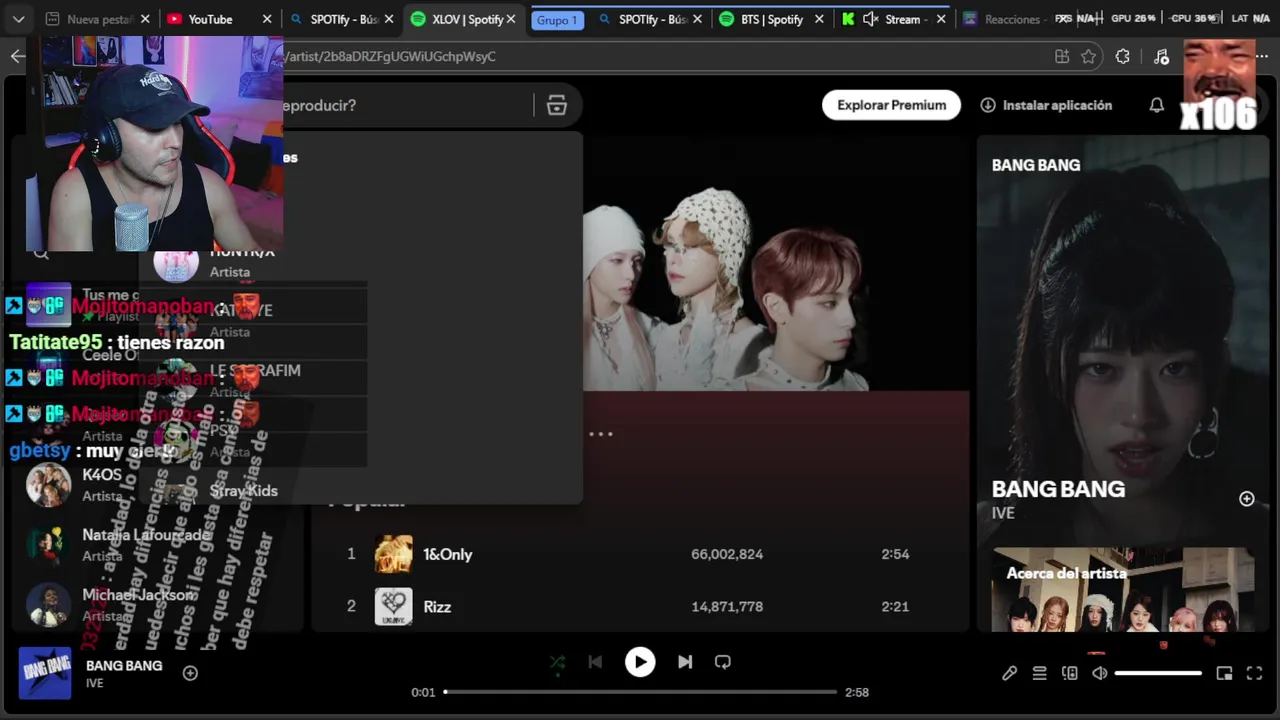Go to the previous track

[595, 662]
